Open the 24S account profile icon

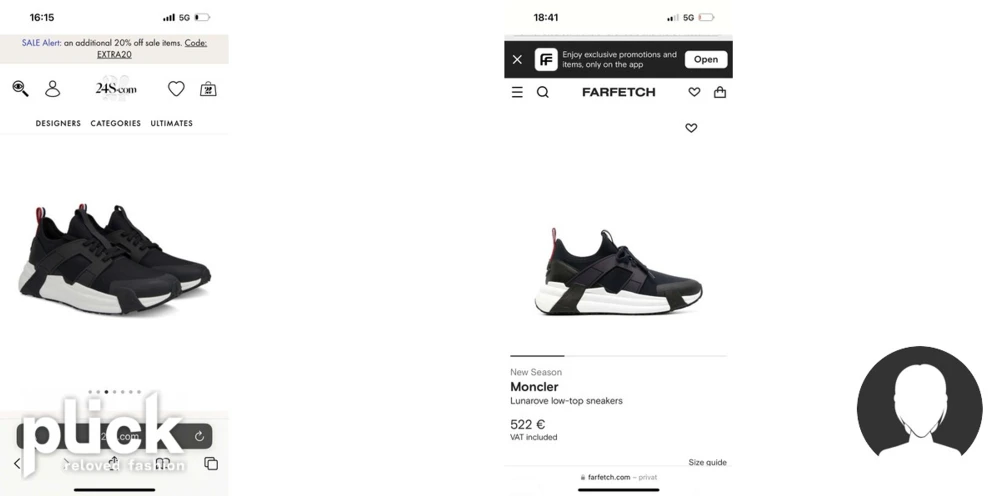(x=53, y=89)
